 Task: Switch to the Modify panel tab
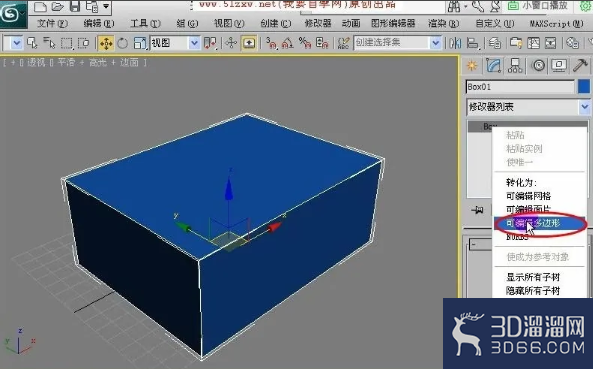pyautogui.click(x=493, y=65)
